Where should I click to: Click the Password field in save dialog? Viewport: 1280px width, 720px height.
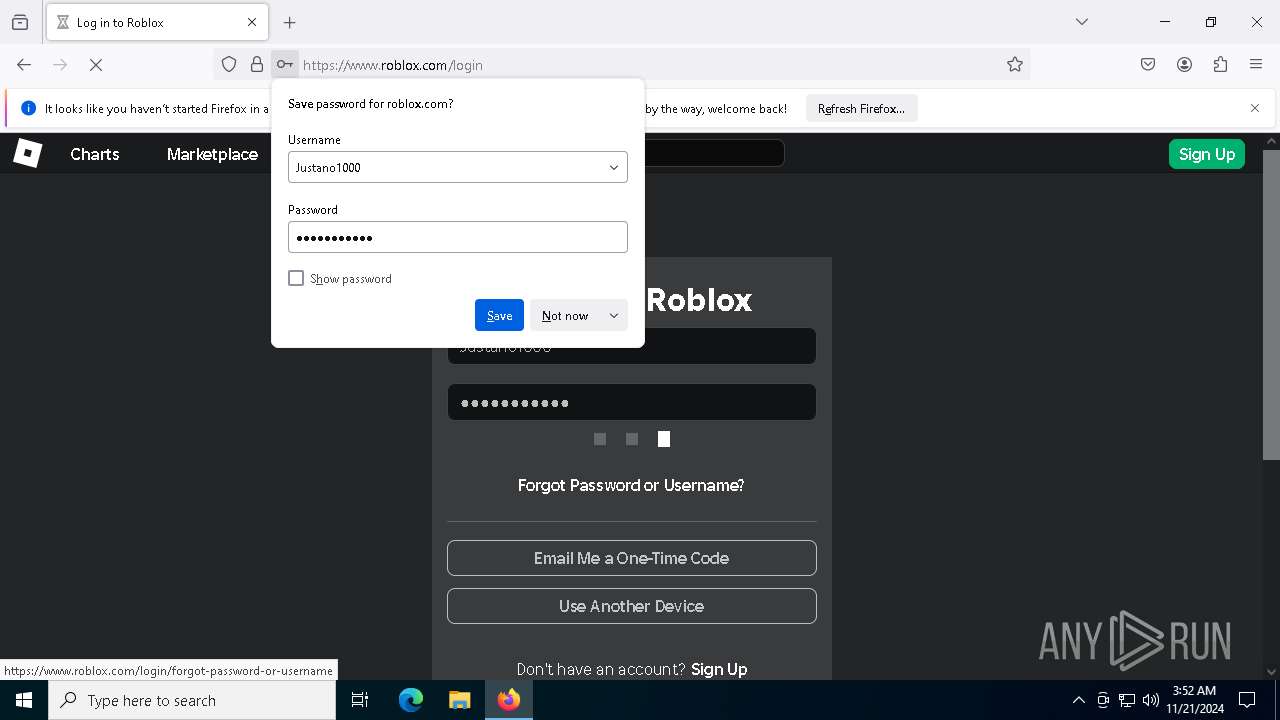click(458, 237)
